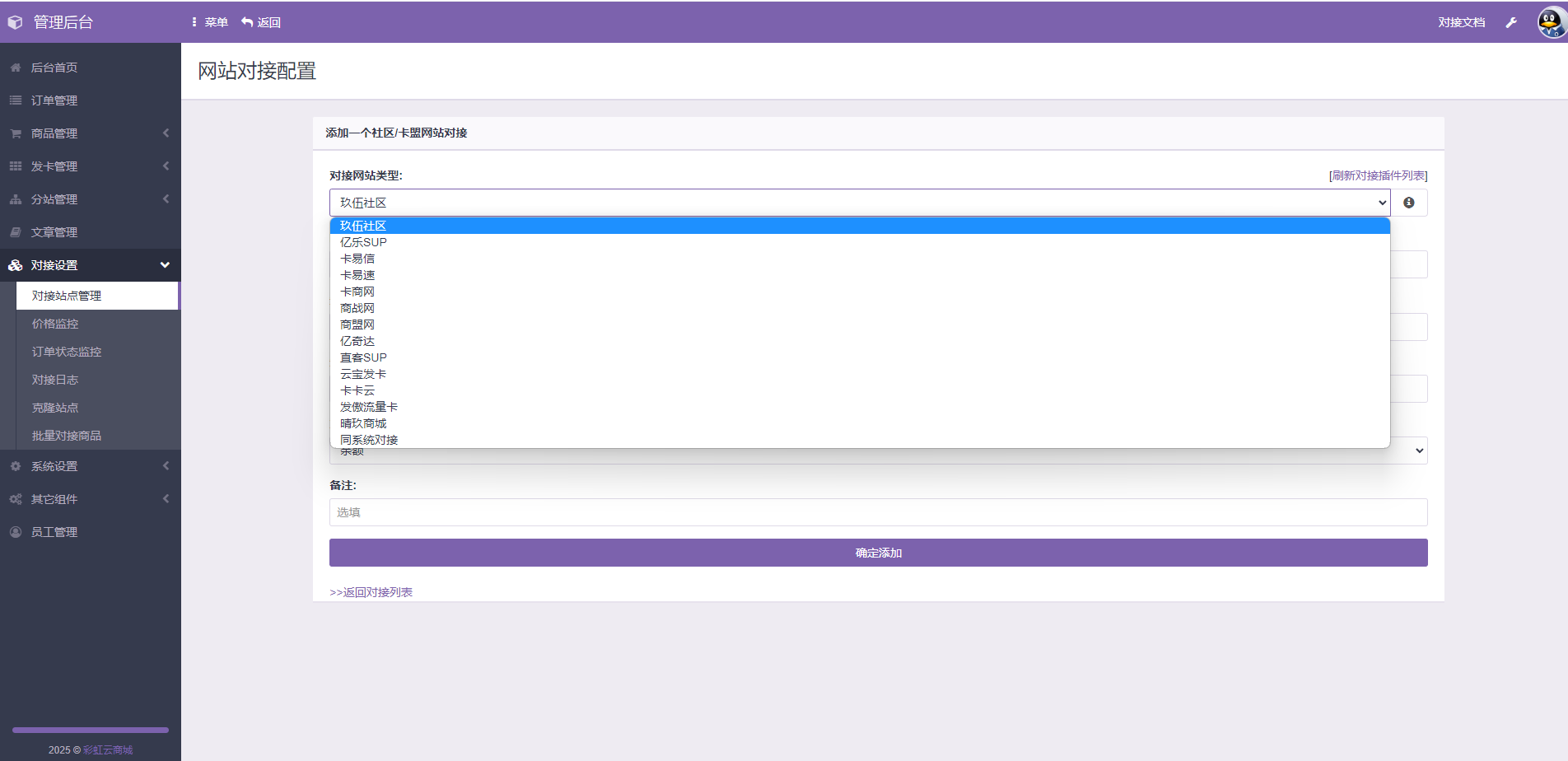Click the 员工管理 user icon
Viewport: 1568px width, 761px height.
pyautogui.click(x=16, y=532)
